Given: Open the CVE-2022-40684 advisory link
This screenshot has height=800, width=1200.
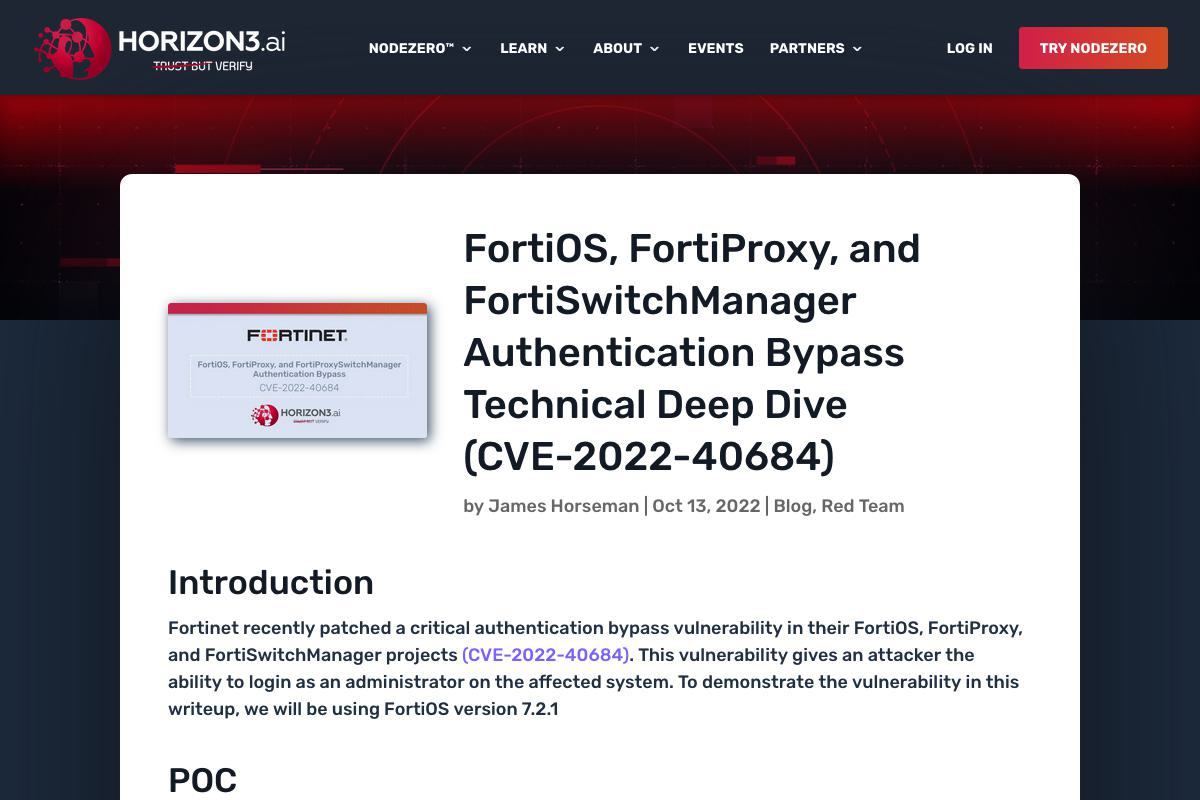Looking at the screenshot, I should point(546,655).
